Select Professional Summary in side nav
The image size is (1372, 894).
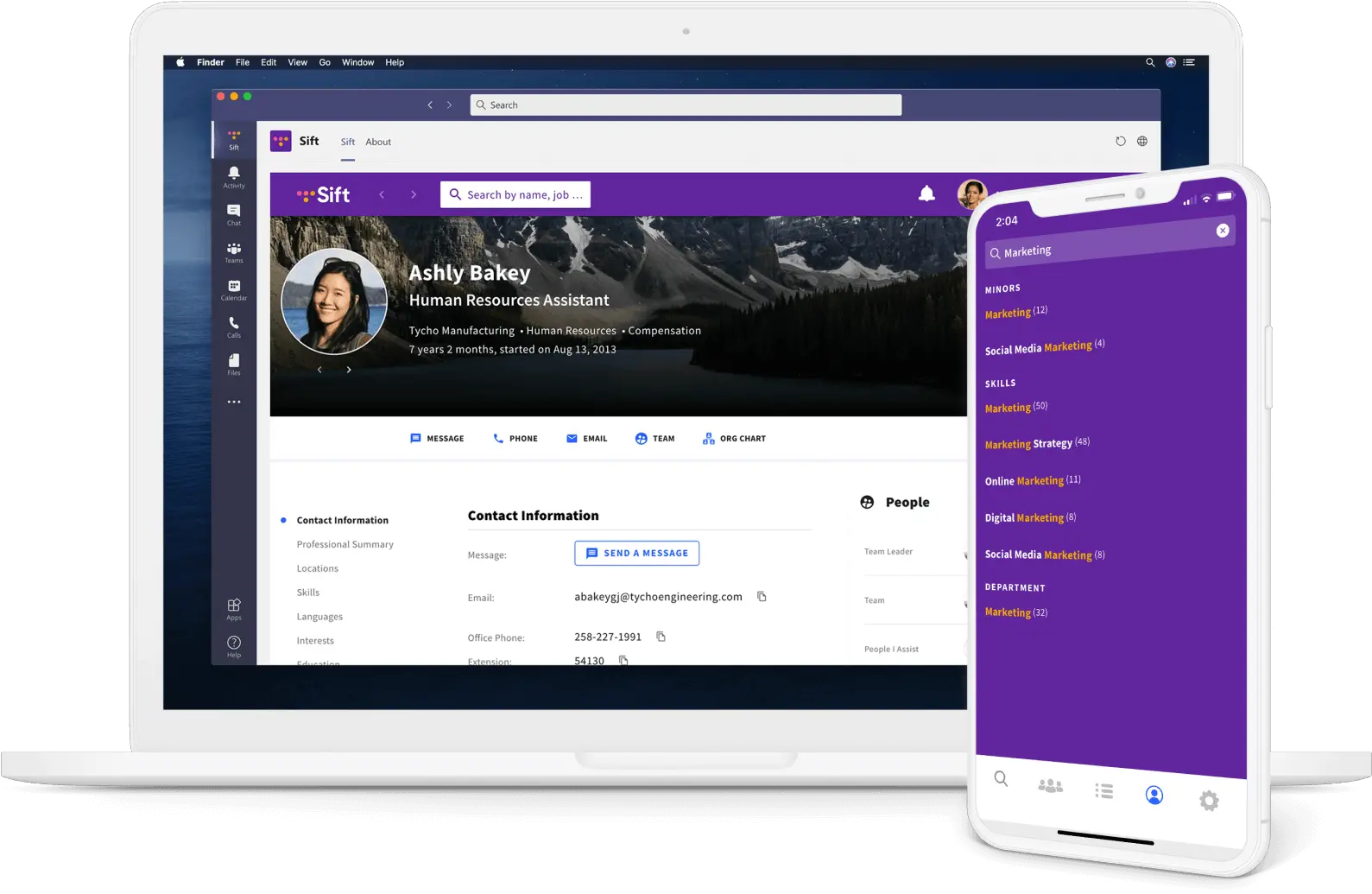345,544
